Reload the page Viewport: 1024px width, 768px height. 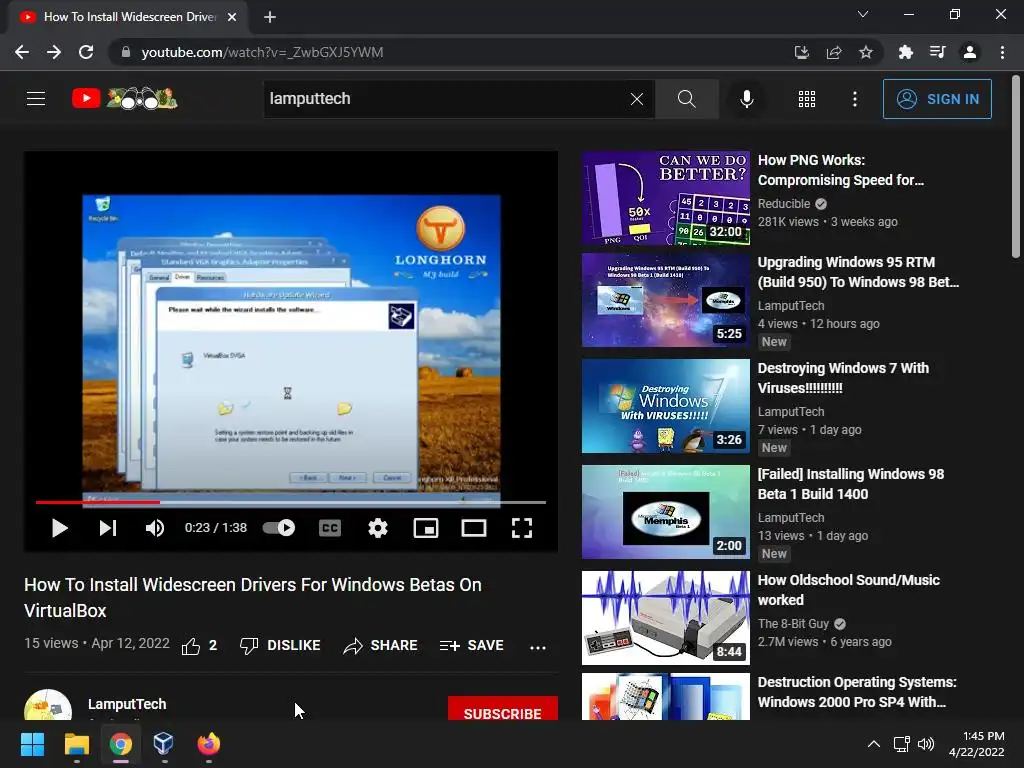(86, 52)
